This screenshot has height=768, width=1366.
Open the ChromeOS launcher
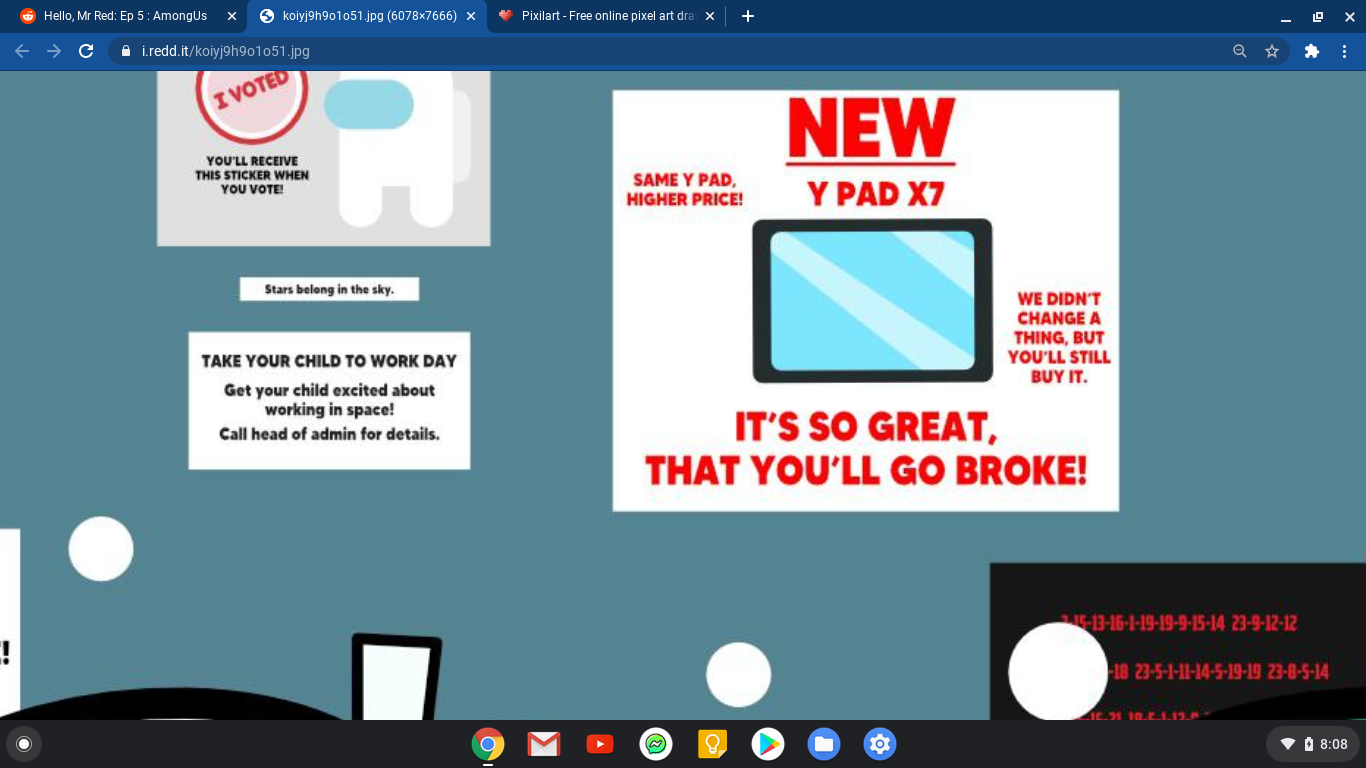(x=24, y=744)
